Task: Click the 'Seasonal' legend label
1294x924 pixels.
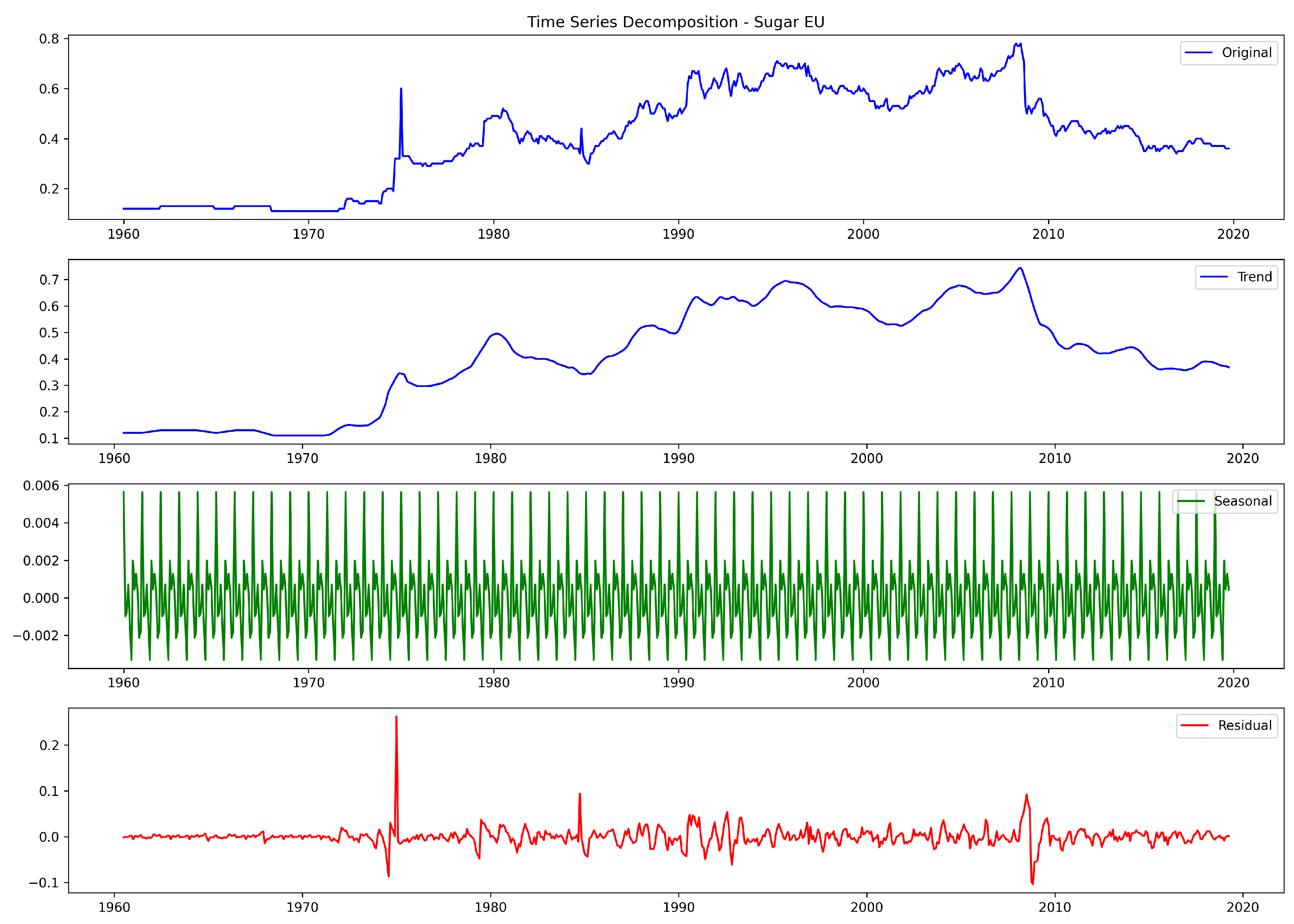Action: 1243,501
